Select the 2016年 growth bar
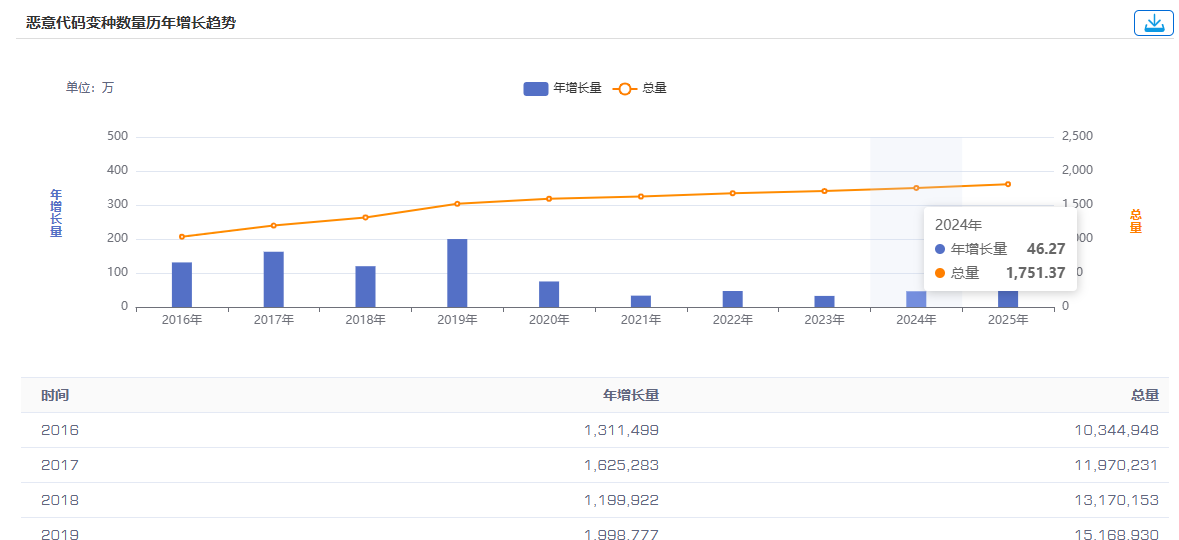The width and height of the screenshot is (1179, 540). pos(182,284)
